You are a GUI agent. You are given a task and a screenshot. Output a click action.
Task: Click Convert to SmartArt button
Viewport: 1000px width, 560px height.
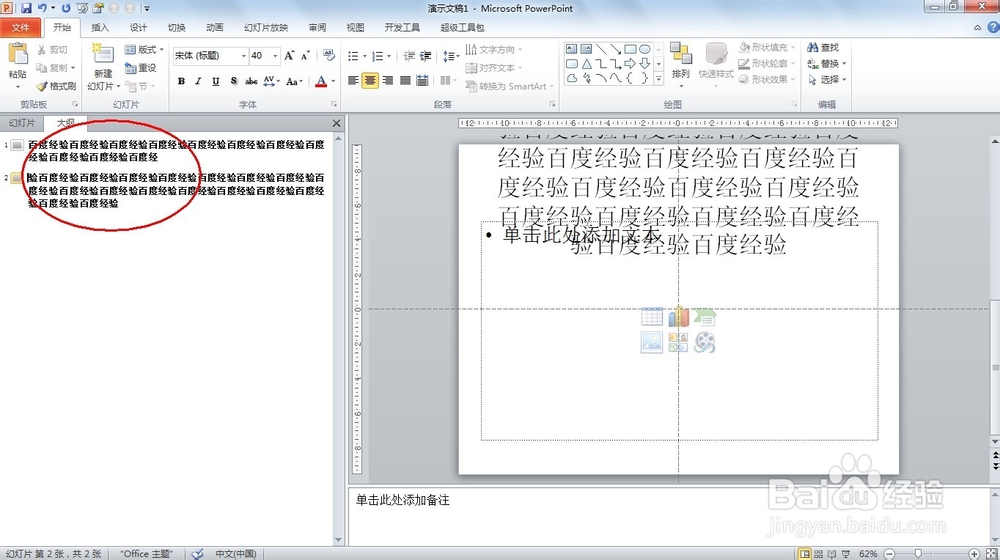pyautogui.click(x=509, y=86)
